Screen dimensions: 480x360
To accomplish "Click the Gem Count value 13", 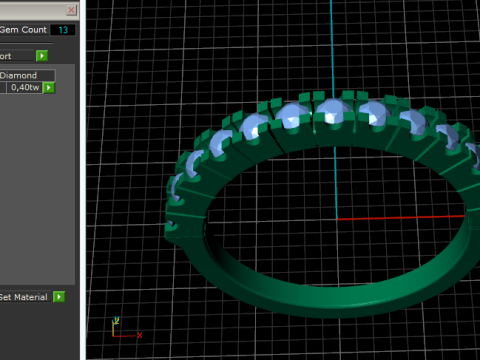I will point(63,30).
